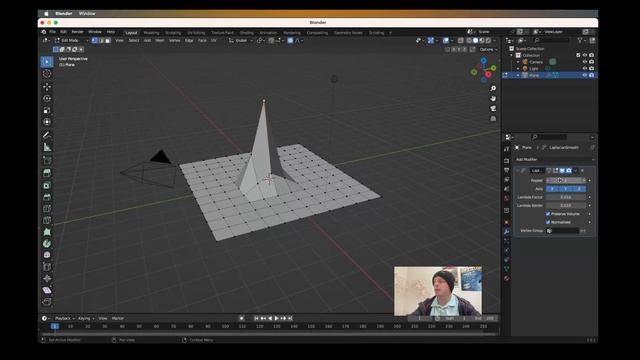Select the Inset Faces tool
This screenshot has width=640, height=360.
47,185
